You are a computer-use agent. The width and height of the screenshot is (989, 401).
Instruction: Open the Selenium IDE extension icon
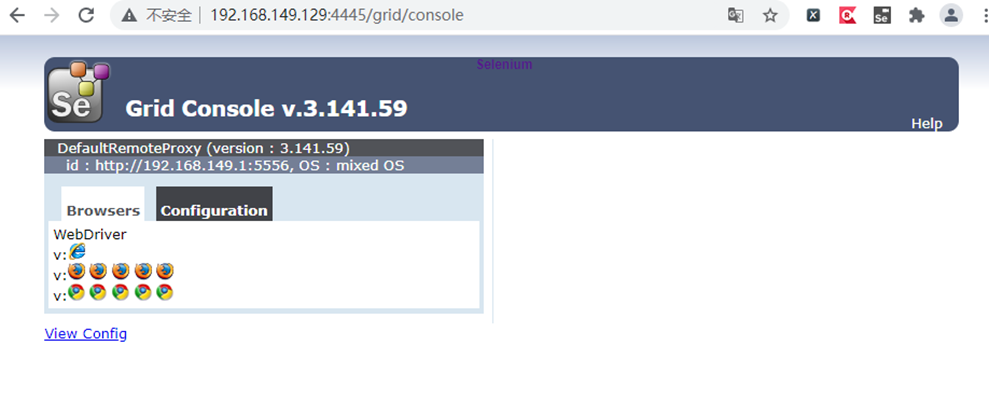tap(882, 15)
